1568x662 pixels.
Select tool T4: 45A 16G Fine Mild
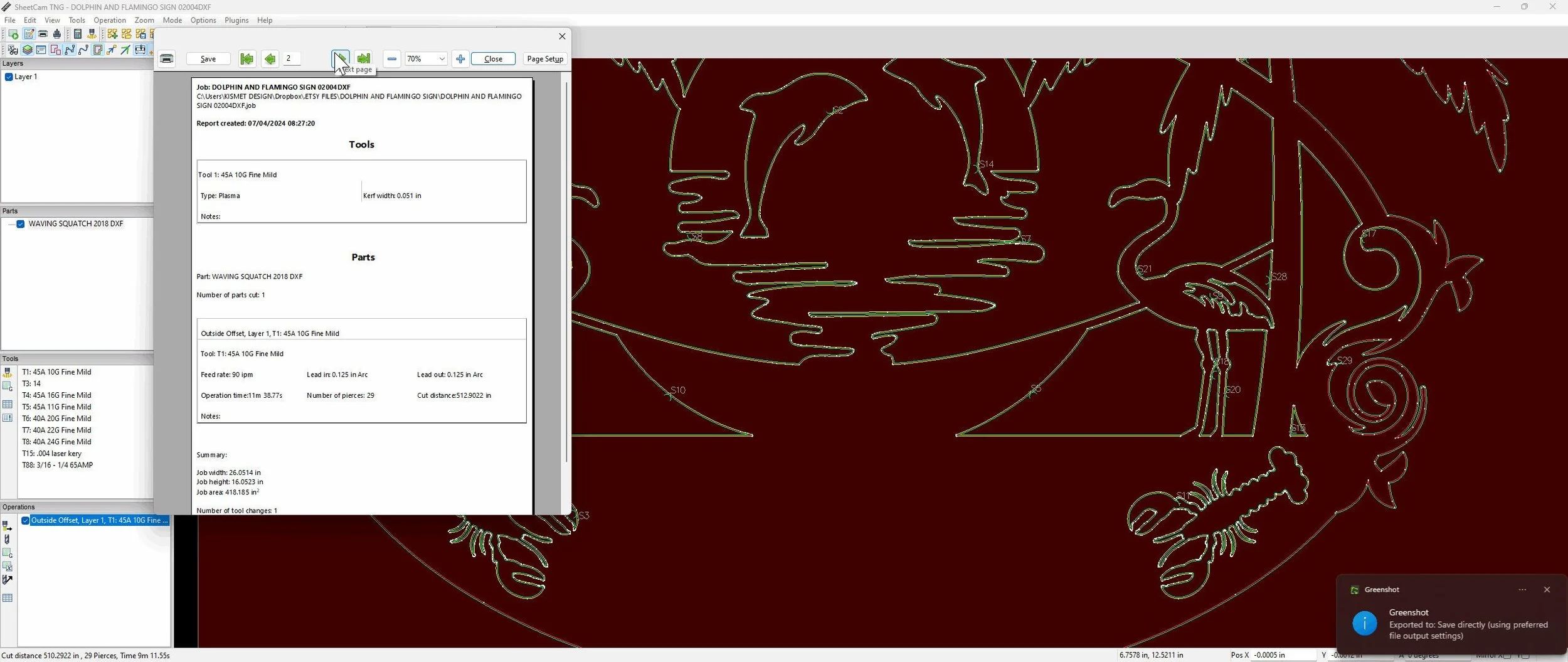coord(56,395)
